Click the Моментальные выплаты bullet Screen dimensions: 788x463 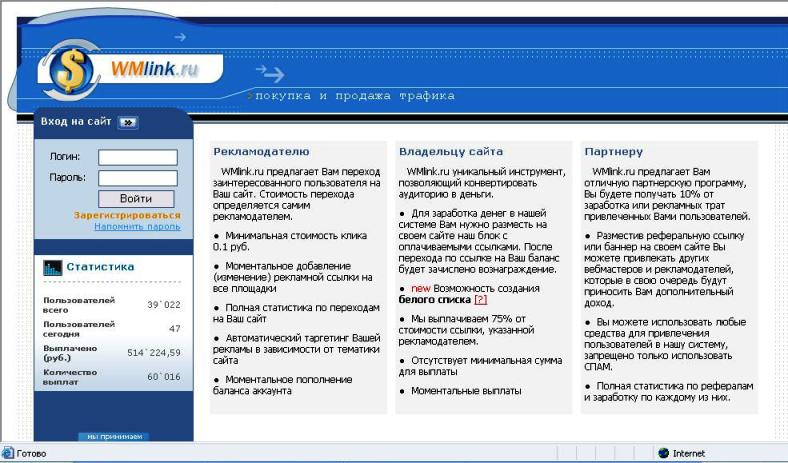coord(460,391)
